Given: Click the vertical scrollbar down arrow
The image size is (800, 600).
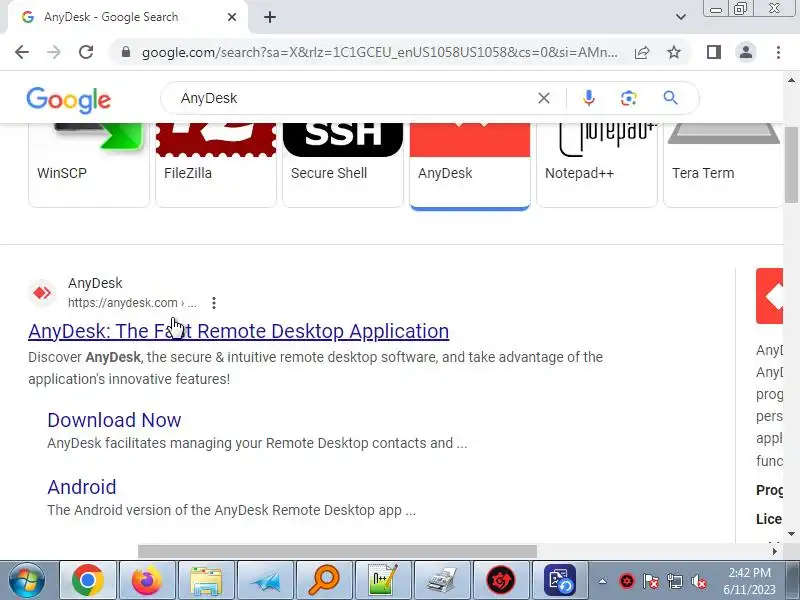Looking at the screenshot, I should click(x=791, y=534).
